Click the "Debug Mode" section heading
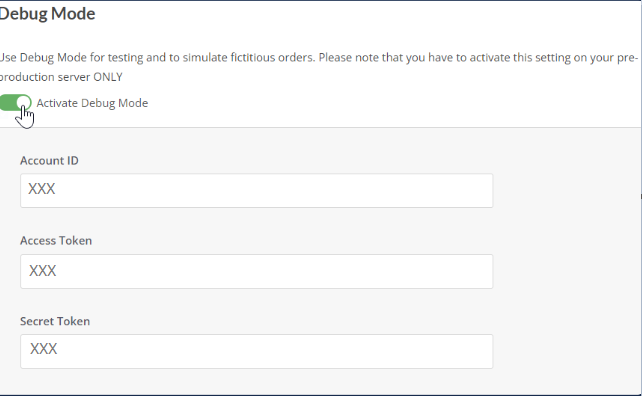 (47, 14)
